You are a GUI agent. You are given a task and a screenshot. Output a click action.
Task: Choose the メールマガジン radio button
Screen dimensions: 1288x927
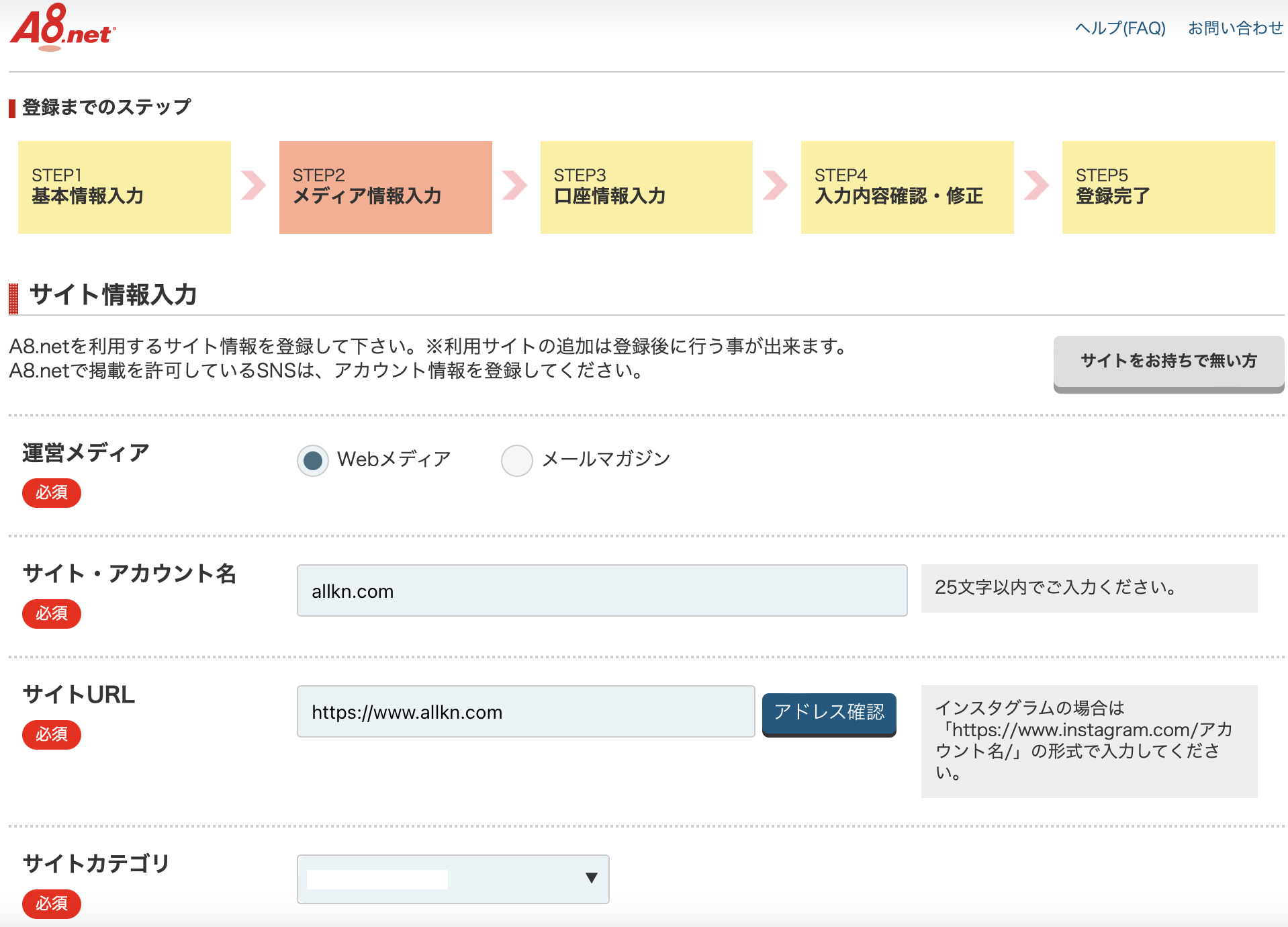click(517, 460)
